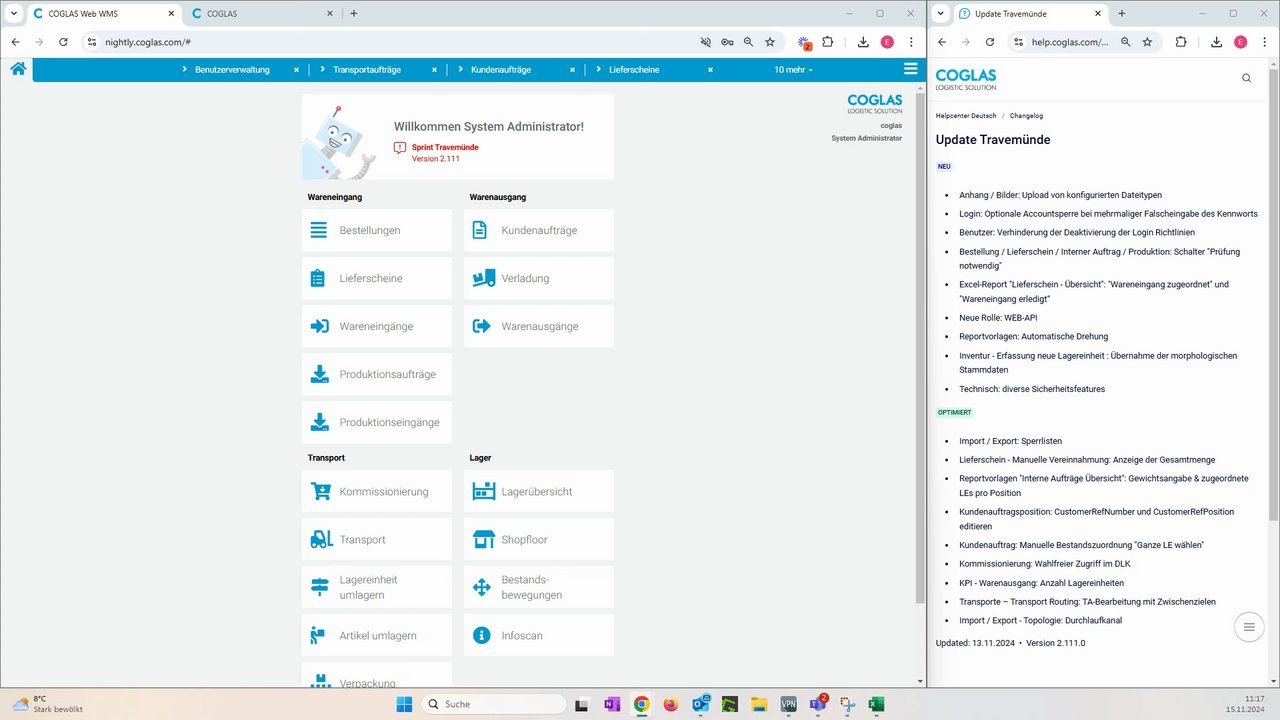Click Sprint Travemünde release link
This screenshot has height=720, width=1280.
click(x=445, y=147)
